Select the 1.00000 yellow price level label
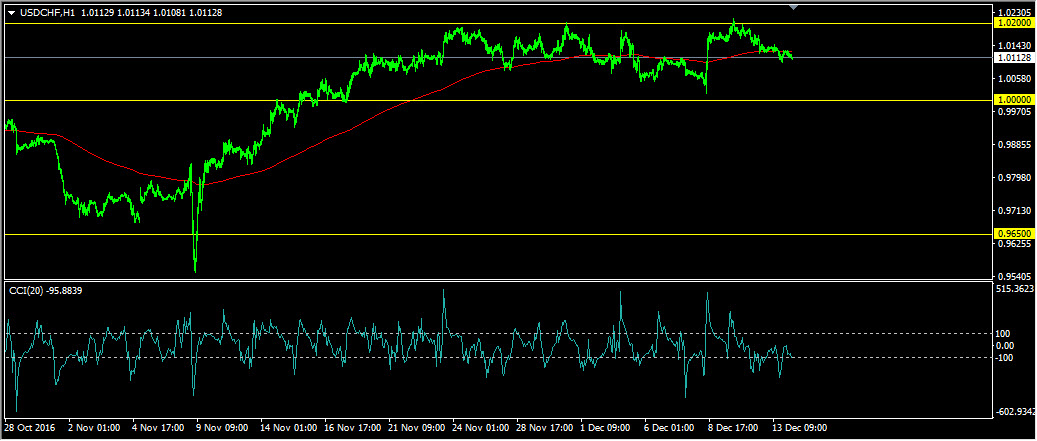Screen dimensions: 1037x441 (1013, 100)
